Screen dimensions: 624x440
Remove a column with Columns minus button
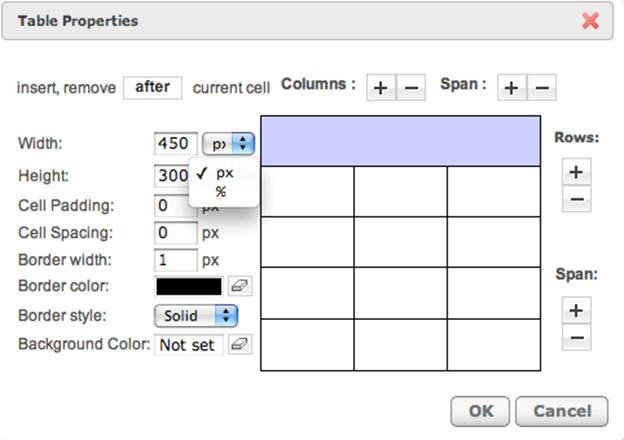pos(411,87)
